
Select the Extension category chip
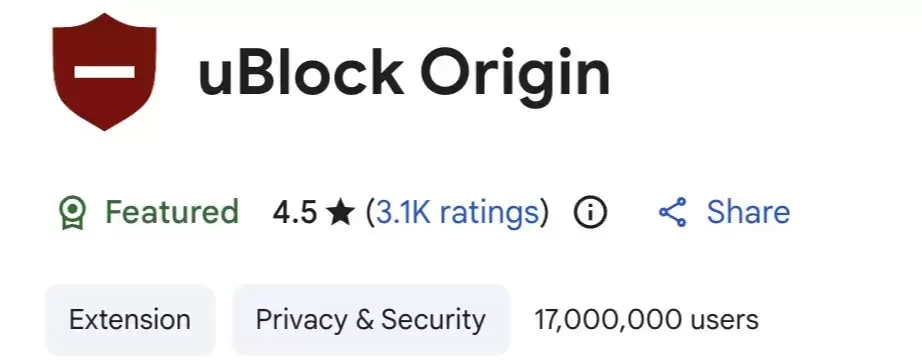coord(130,320)
